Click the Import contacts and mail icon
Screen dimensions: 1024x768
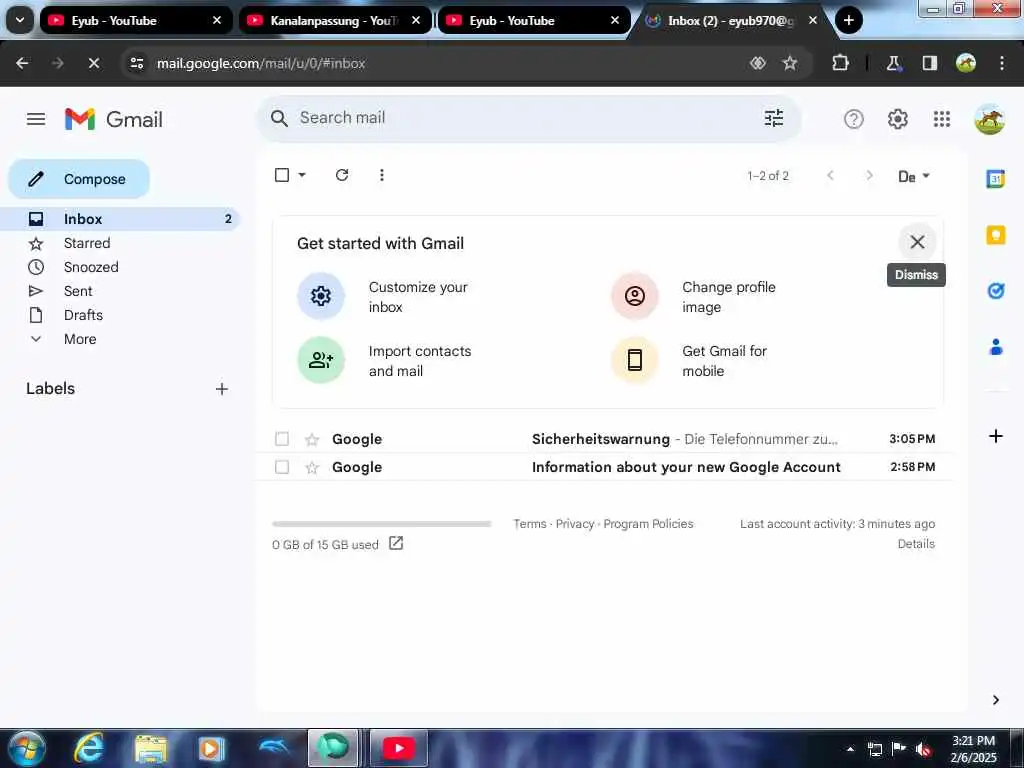(x=321, y=360)
